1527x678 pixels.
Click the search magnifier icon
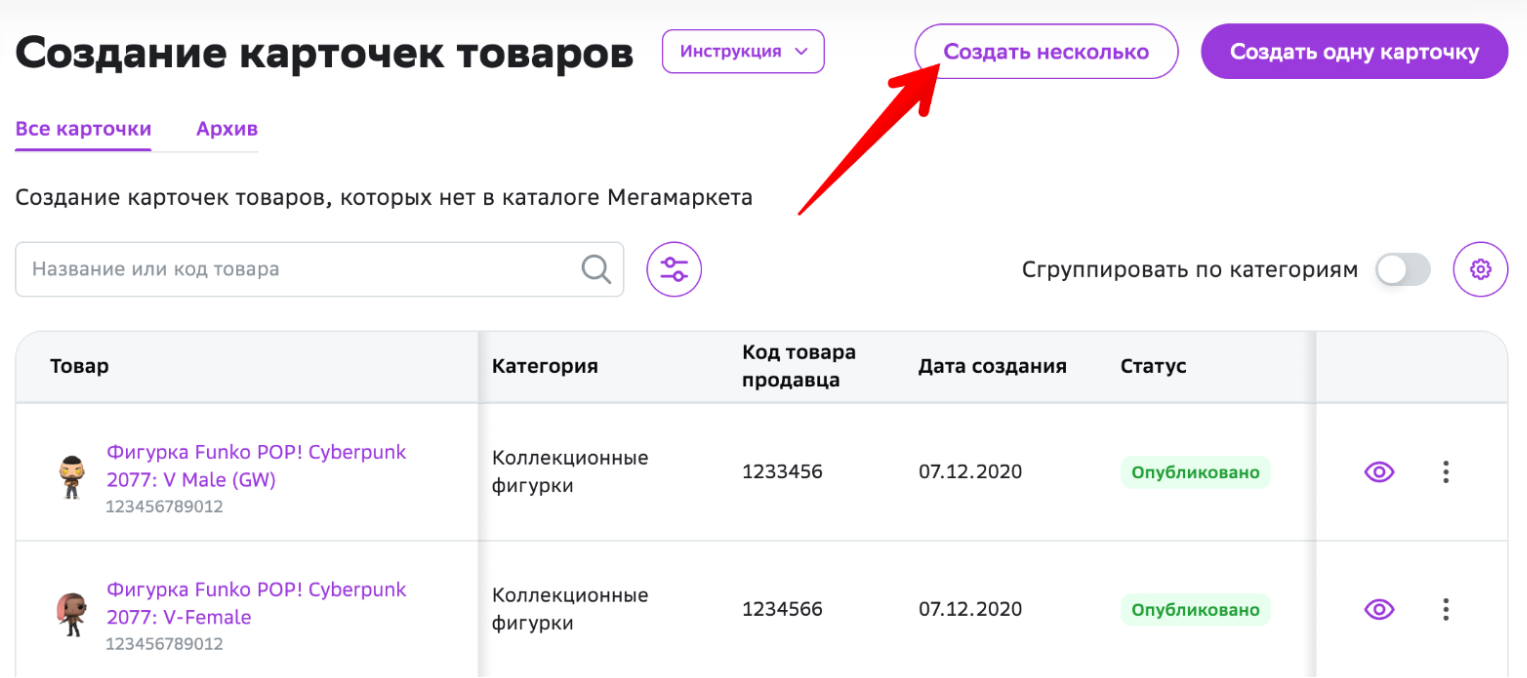[x=596, y=269]
